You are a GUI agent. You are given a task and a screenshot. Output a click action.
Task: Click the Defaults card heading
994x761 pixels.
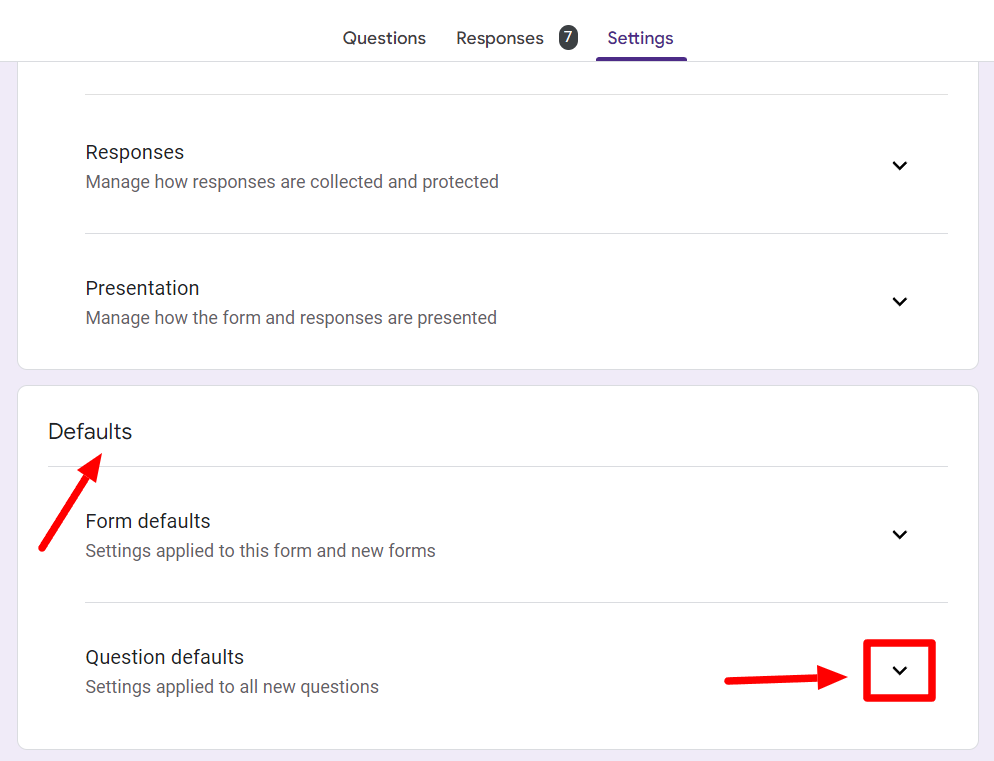90,431
